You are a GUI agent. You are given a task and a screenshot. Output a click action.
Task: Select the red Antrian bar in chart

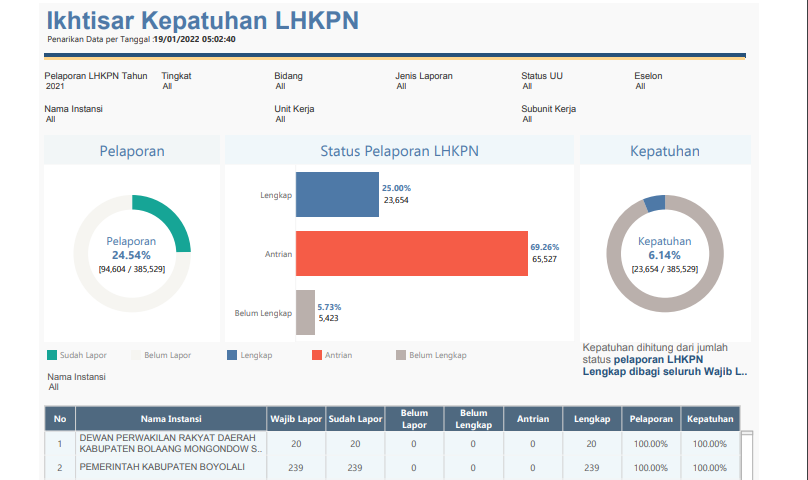coord(411,253)
